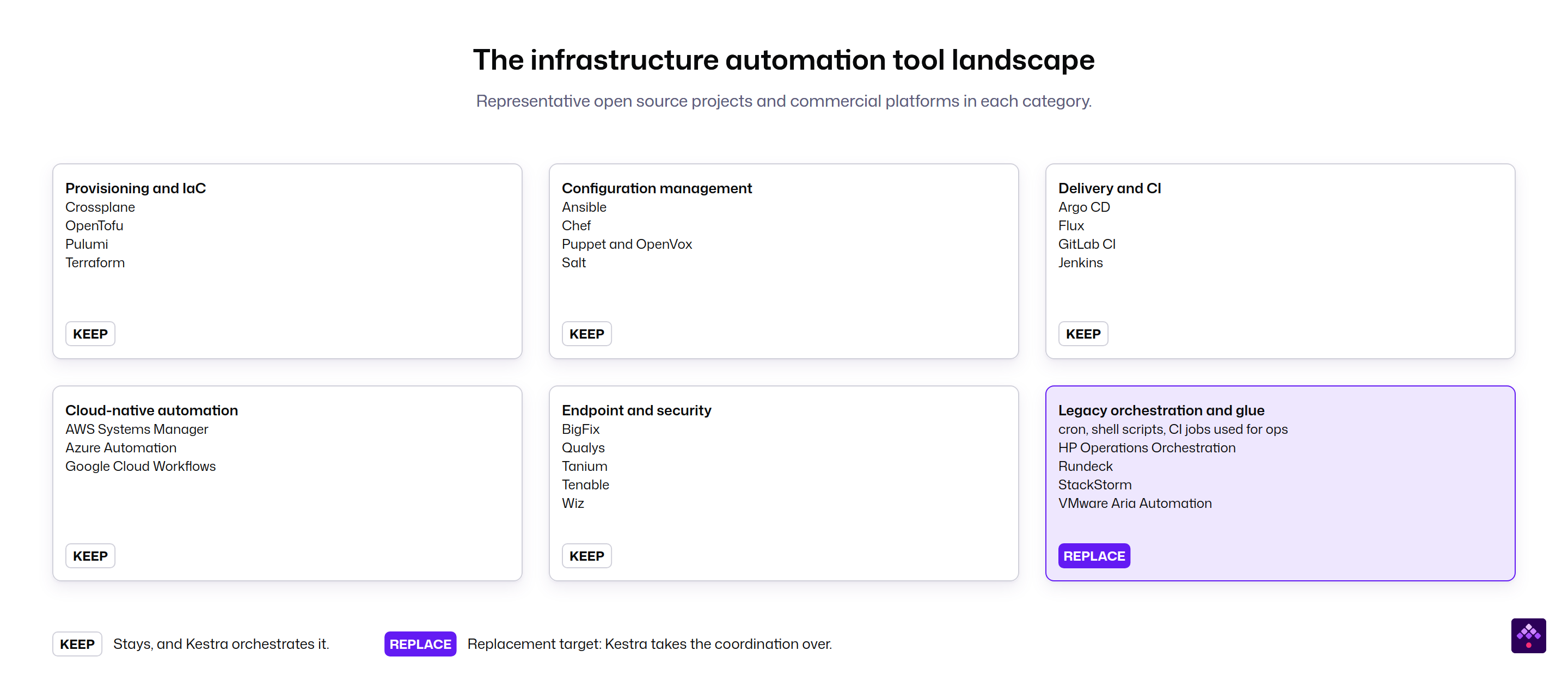Click KEEP badge under Provisioning and IaC
Viewport: 1568px width, 675px height.
[x=90, y=334]
